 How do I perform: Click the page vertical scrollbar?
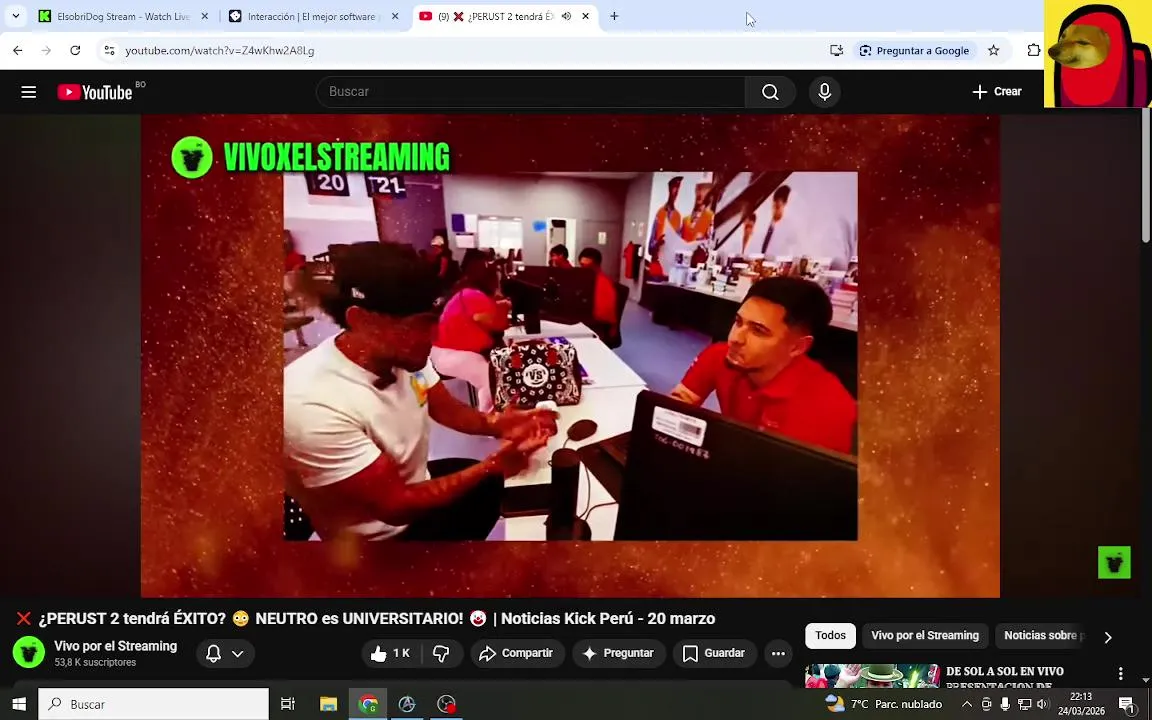pos(1145,174)
